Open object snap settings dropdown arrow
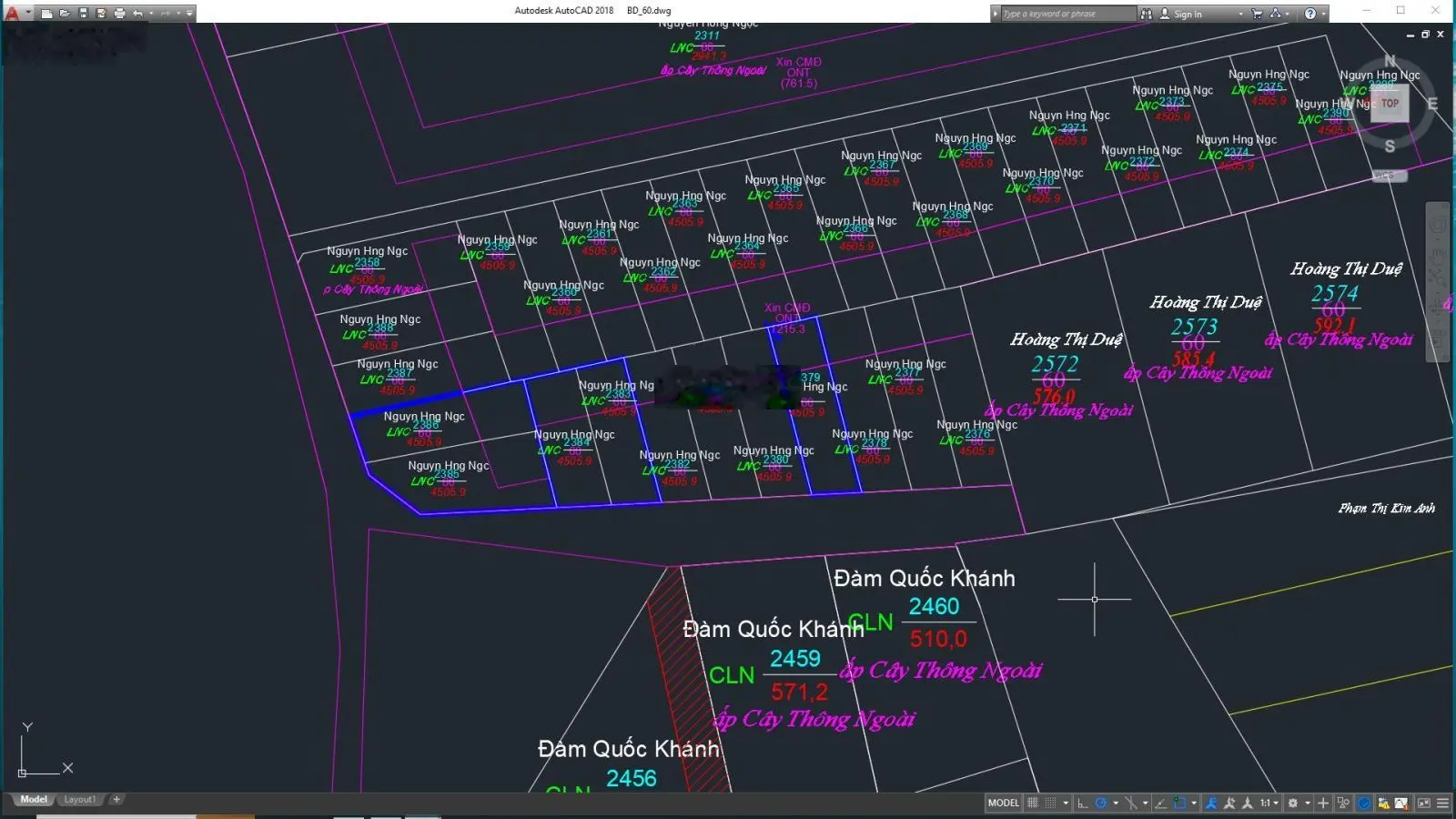1456x819 pixels. point(1194,803)
